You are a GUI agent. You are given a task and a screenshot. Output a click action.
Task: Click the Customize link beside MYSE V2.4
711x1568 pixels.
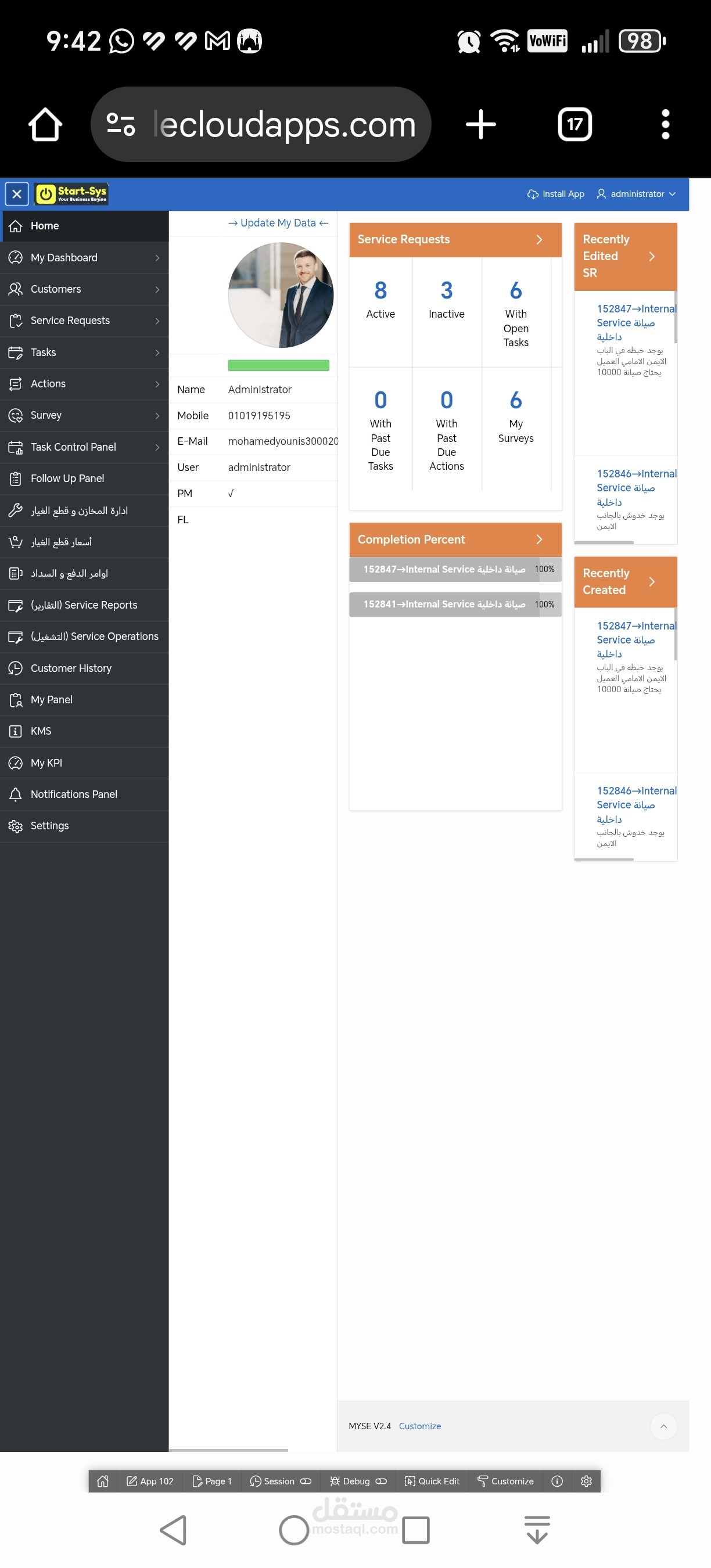click(419, 1426)
